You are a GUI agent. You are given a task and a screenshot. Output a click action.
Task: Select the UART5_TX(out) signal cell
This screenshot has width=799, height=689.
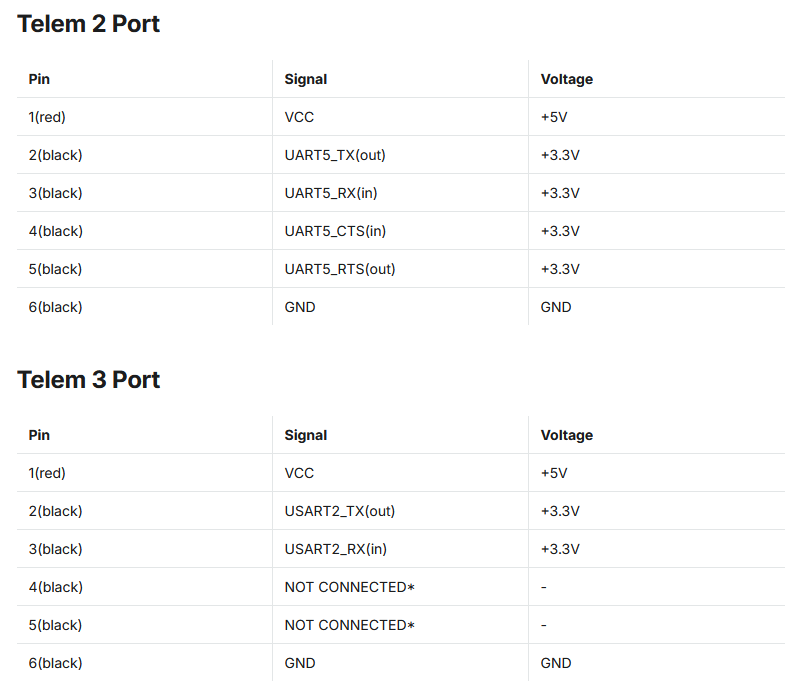click(335, 155)
